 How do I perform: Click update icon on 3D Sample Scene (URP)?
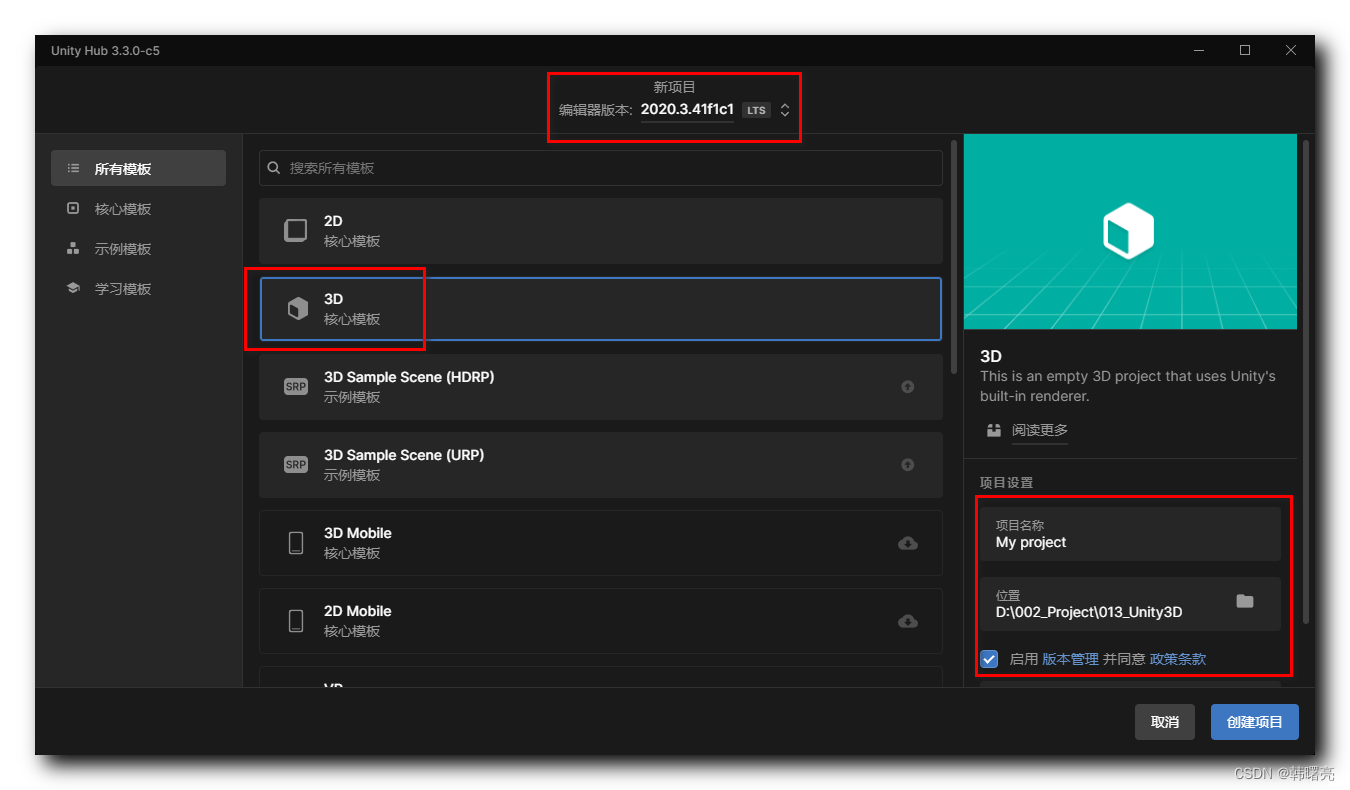pyautogui.click(x=908, y=465)
